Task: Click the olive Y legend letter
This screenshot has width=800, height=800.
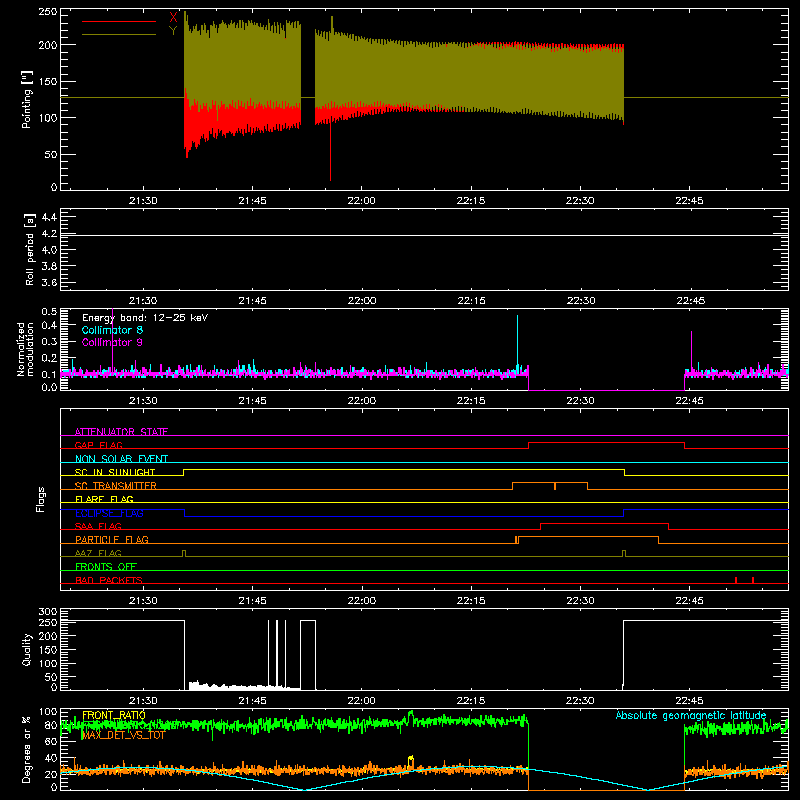Action: (173, 31)
